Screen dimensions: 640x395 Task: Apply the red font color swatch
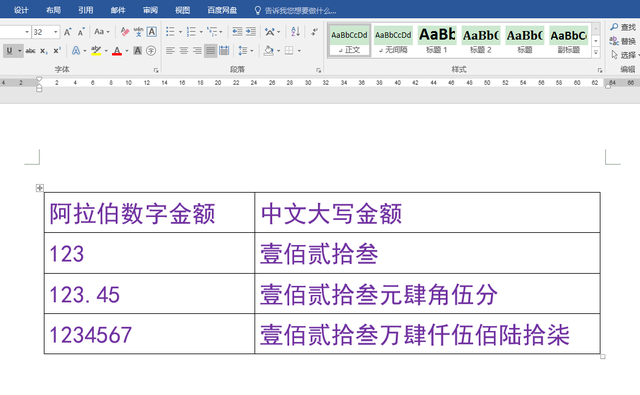click(x=117, y=51)
